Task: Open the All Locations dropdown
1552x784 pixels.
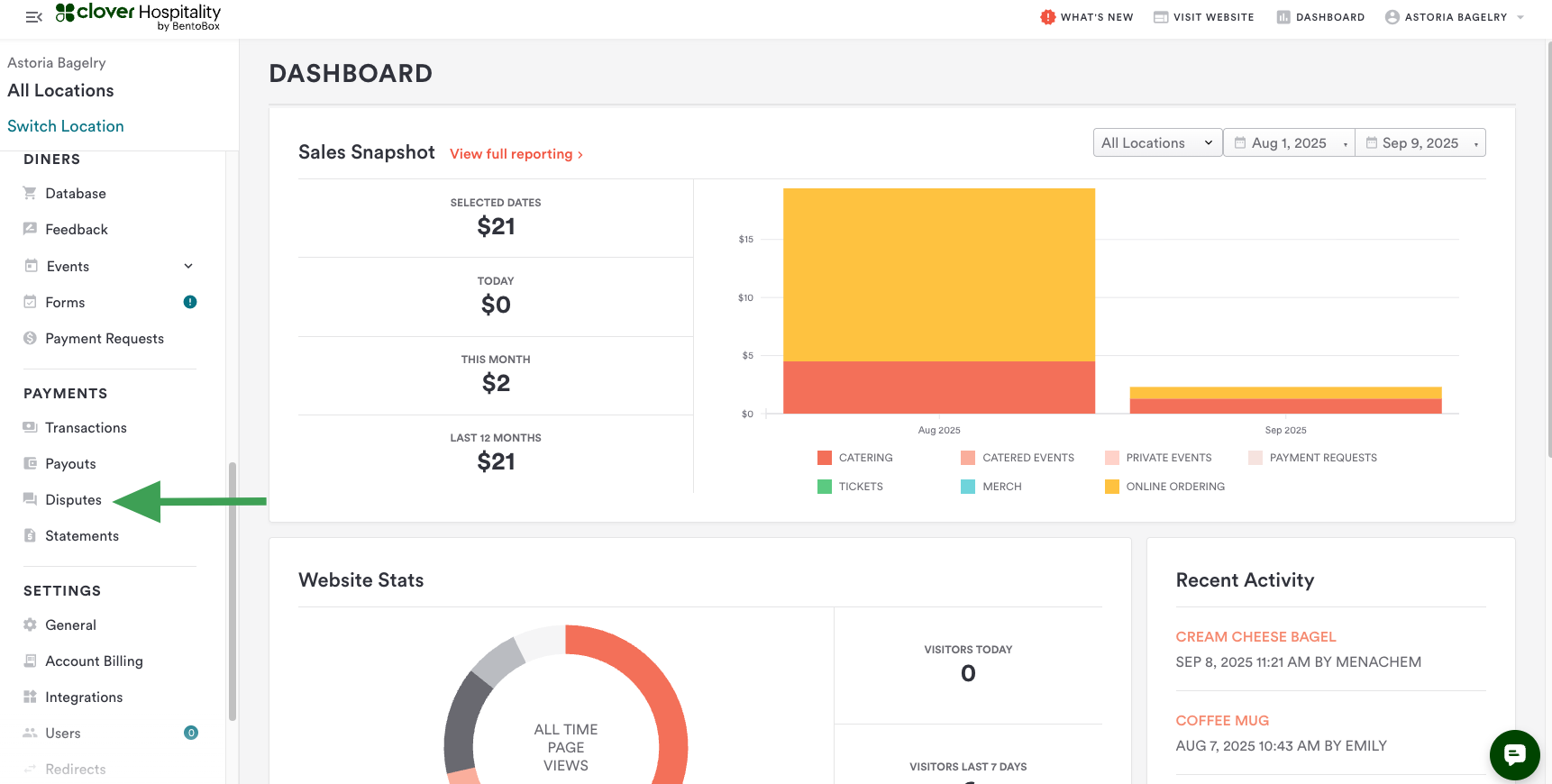Action: pos(1157,142)
